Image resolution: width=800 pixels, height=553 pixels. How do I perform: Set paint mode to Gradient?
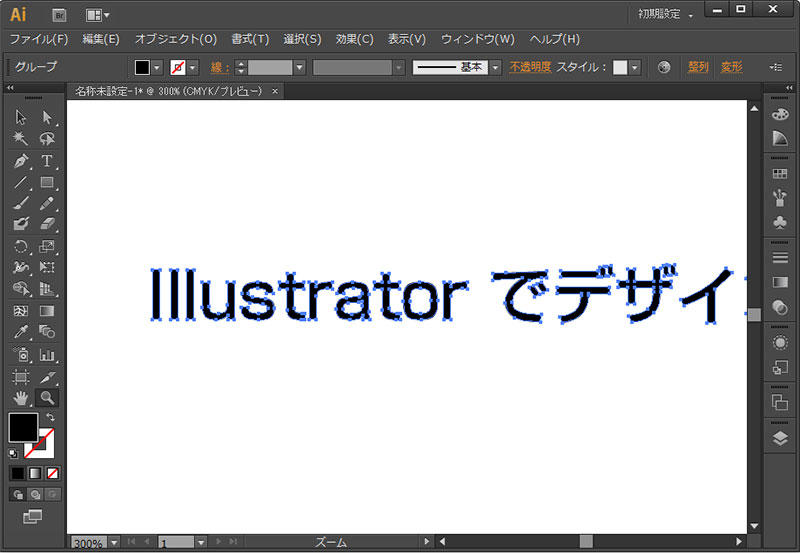(x=35, y=473)
